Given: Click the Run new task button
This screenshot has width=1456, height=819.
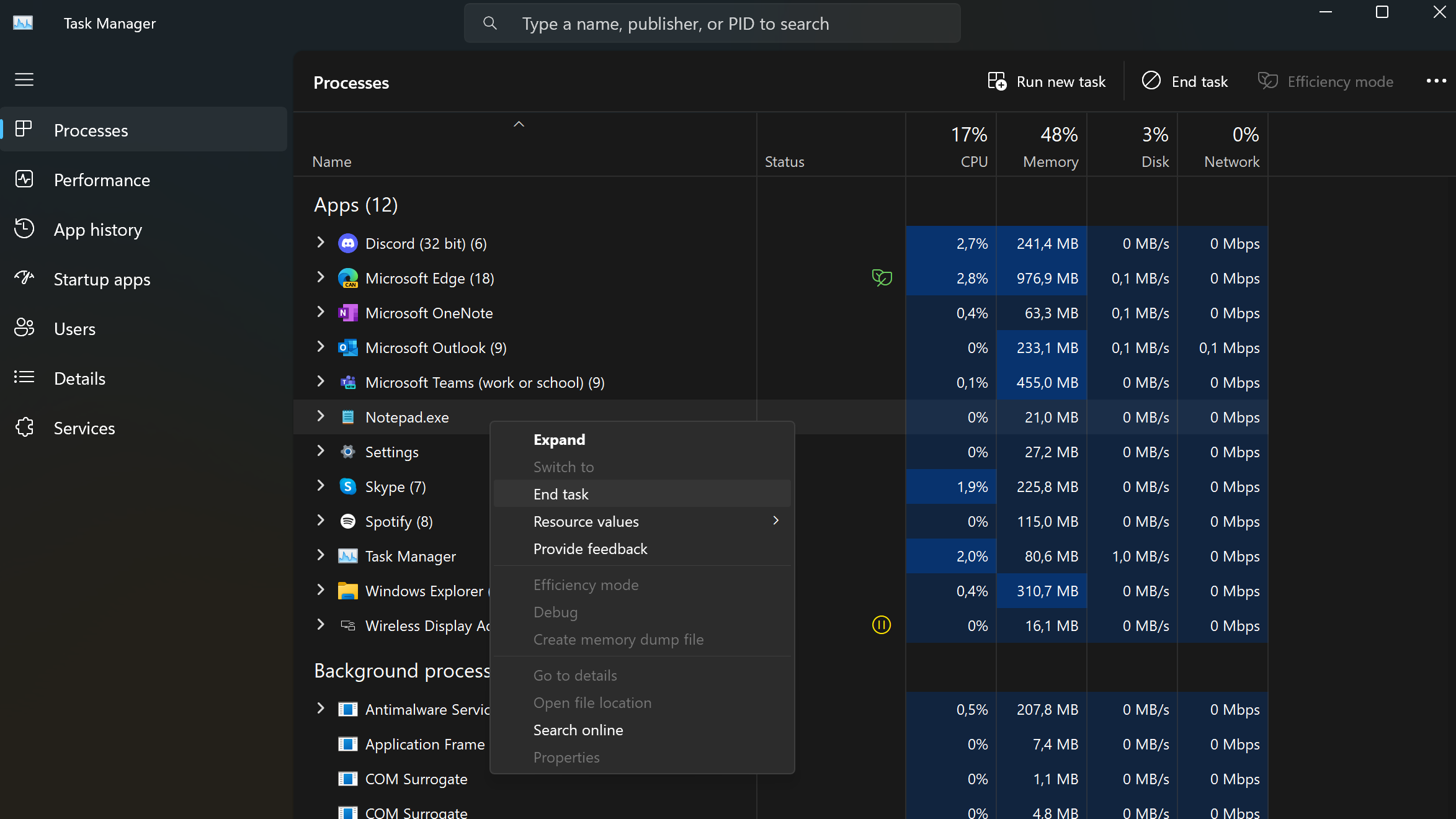Looking at the screenshot, I should (1047, 81).
